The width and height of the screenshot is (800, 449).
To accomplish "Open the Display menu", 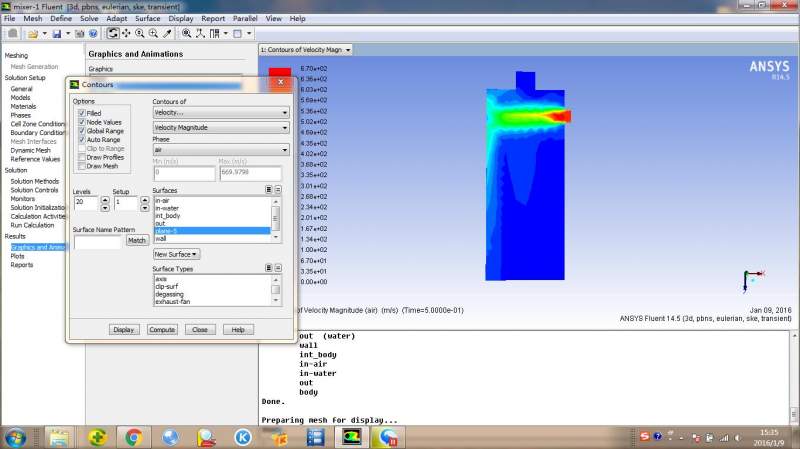I will (181, 18).
